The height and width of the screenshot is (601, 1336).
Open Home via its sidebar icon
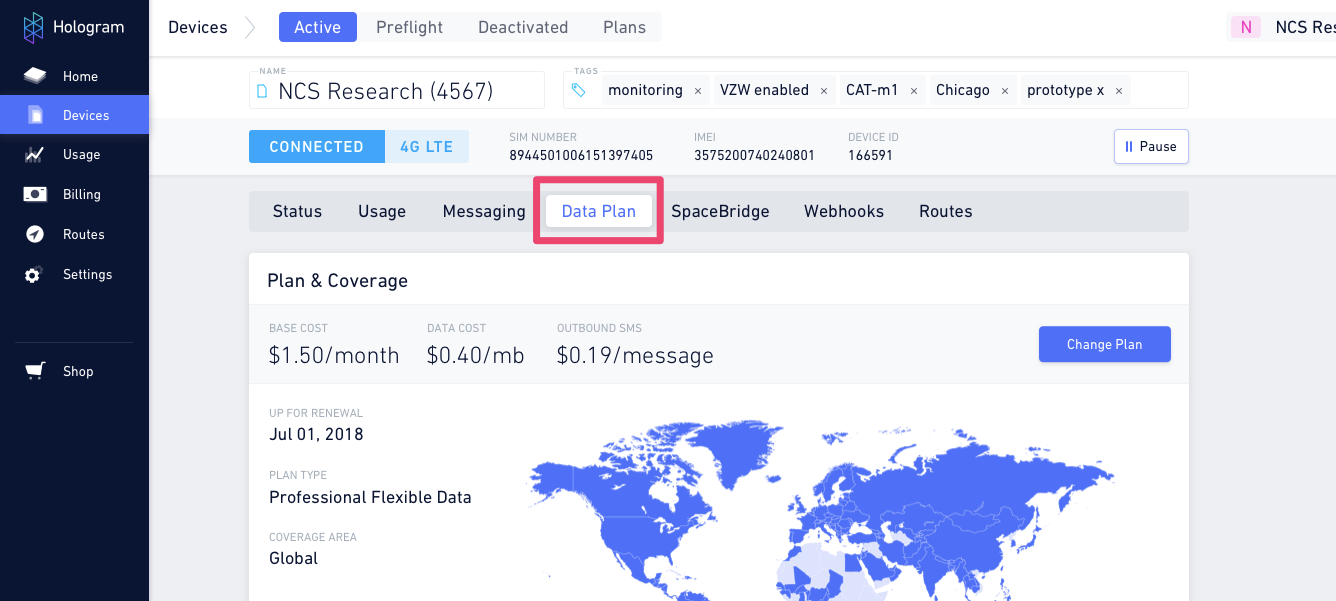(35, 76)
